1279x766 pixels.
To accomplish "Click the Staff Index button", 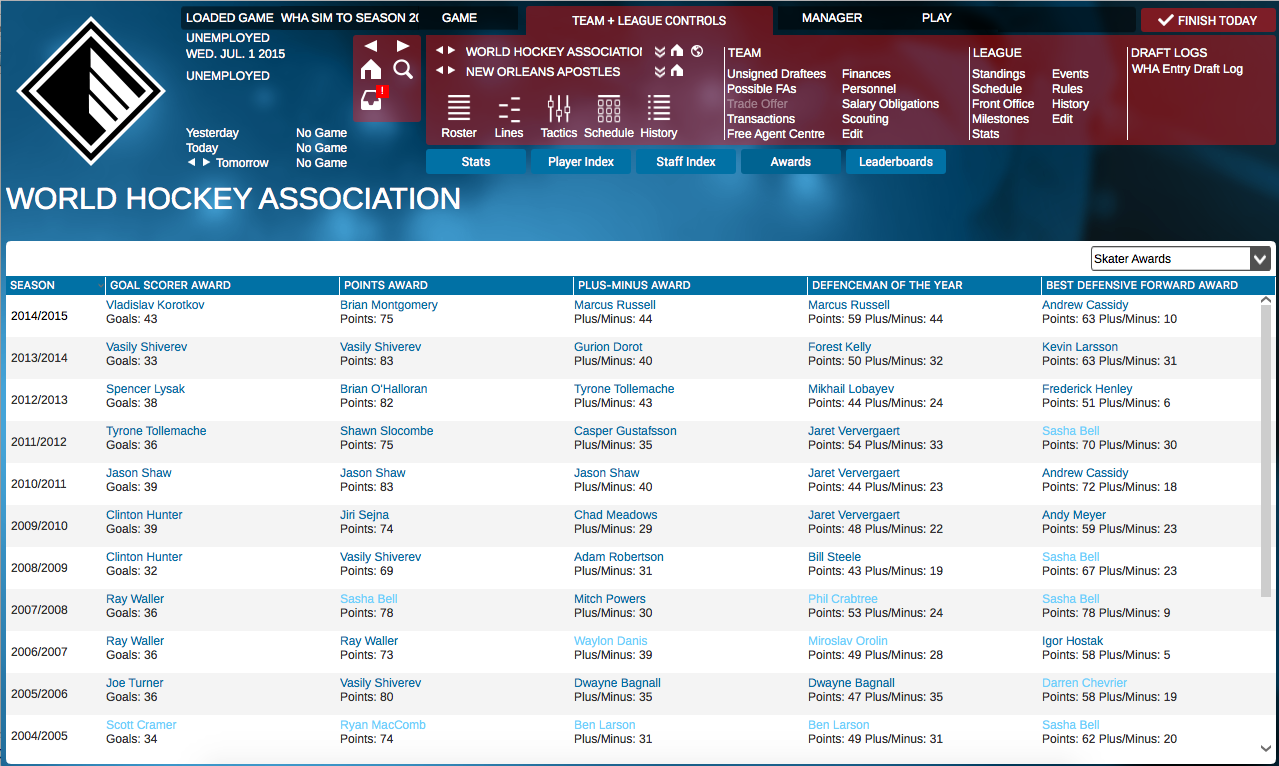I will (686, 162).
